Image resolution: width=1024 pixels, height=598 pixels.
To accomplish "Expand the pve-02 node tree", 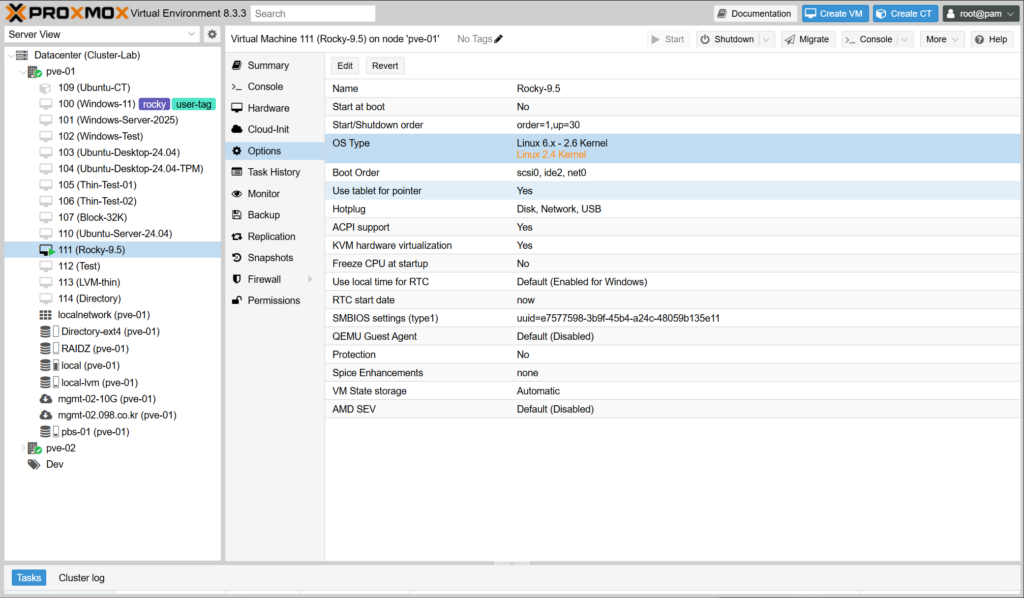I will coord(23,448).
